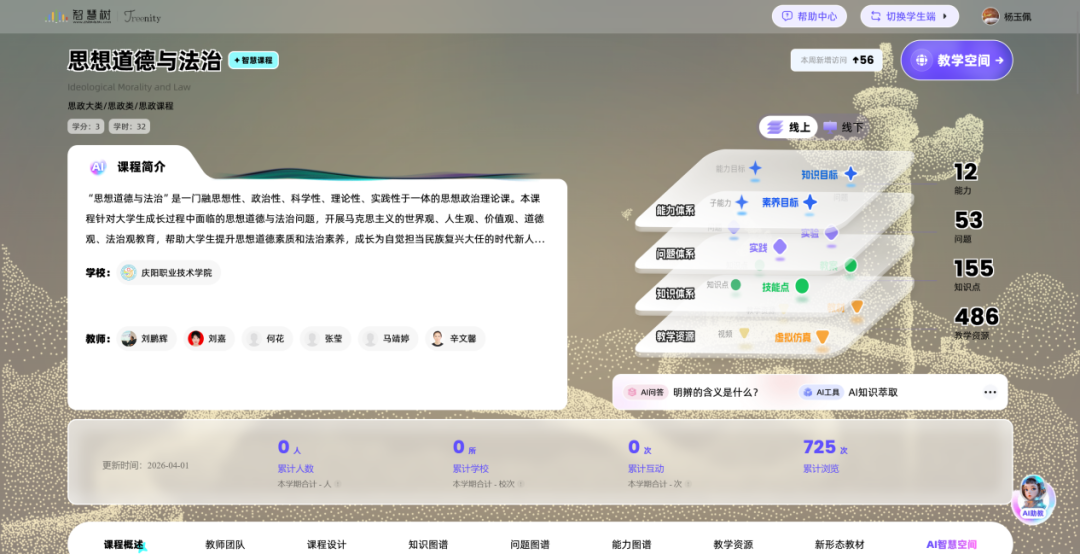The image size is (1080, 554).
Task: Switch to the 新形态教材 tab
Action: 839,544
